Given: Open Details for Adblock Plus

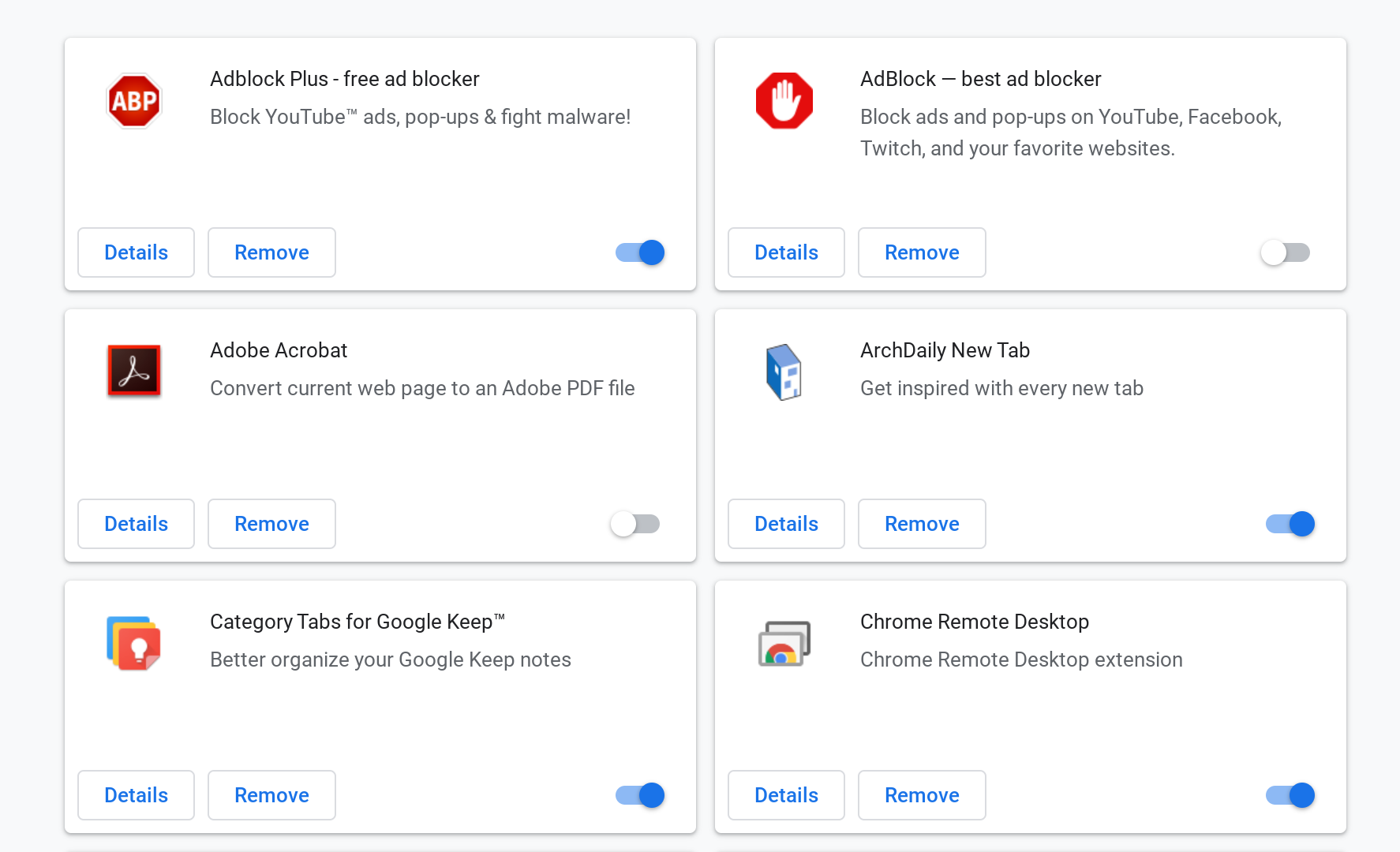Looking at the screenshot, I should click(136, 252).
